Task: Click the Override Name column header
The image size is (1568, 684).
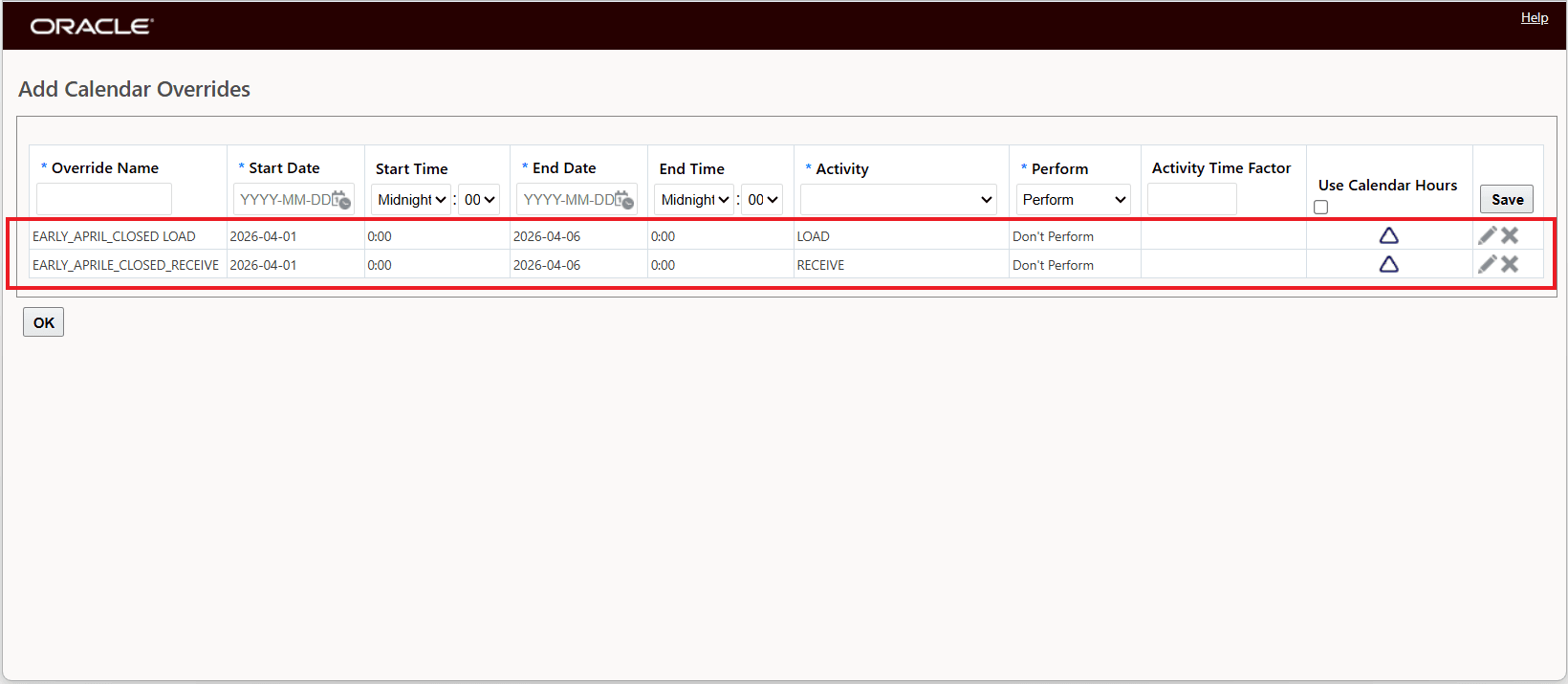Action: coord(104,167)
